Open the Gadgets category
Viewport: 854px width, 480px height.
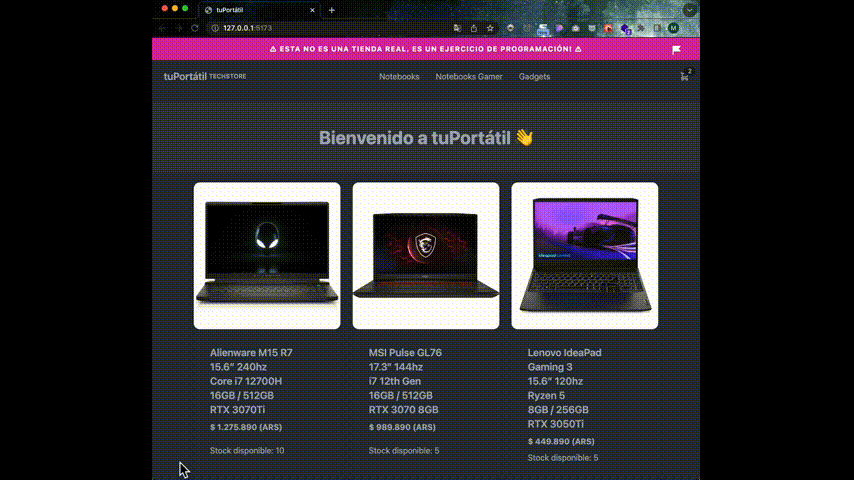[x=534, y=77]
